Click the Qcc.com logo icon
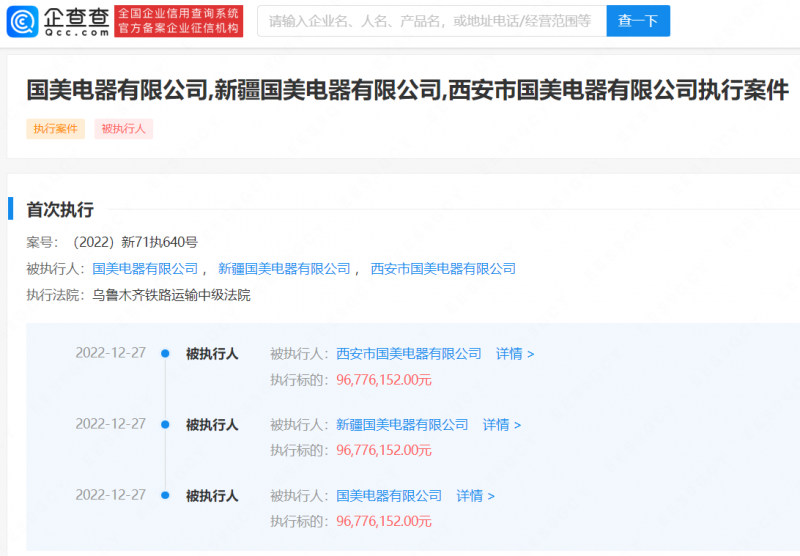The image size is (800, 556). (22, 21)
